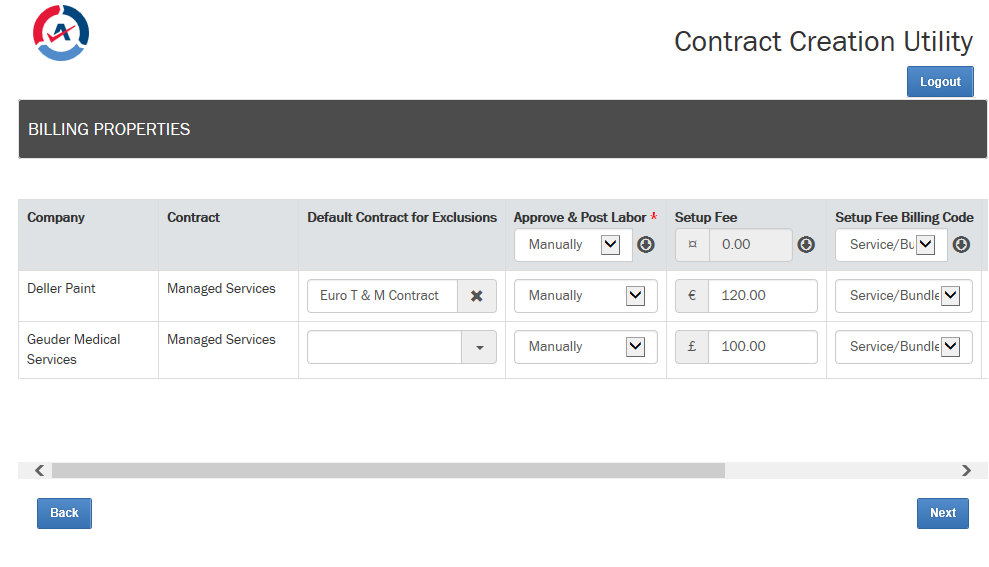Open header Setup Fee Billing Code dropdown
The width and height of the screenshot is (989, 567).
[891, 245]
